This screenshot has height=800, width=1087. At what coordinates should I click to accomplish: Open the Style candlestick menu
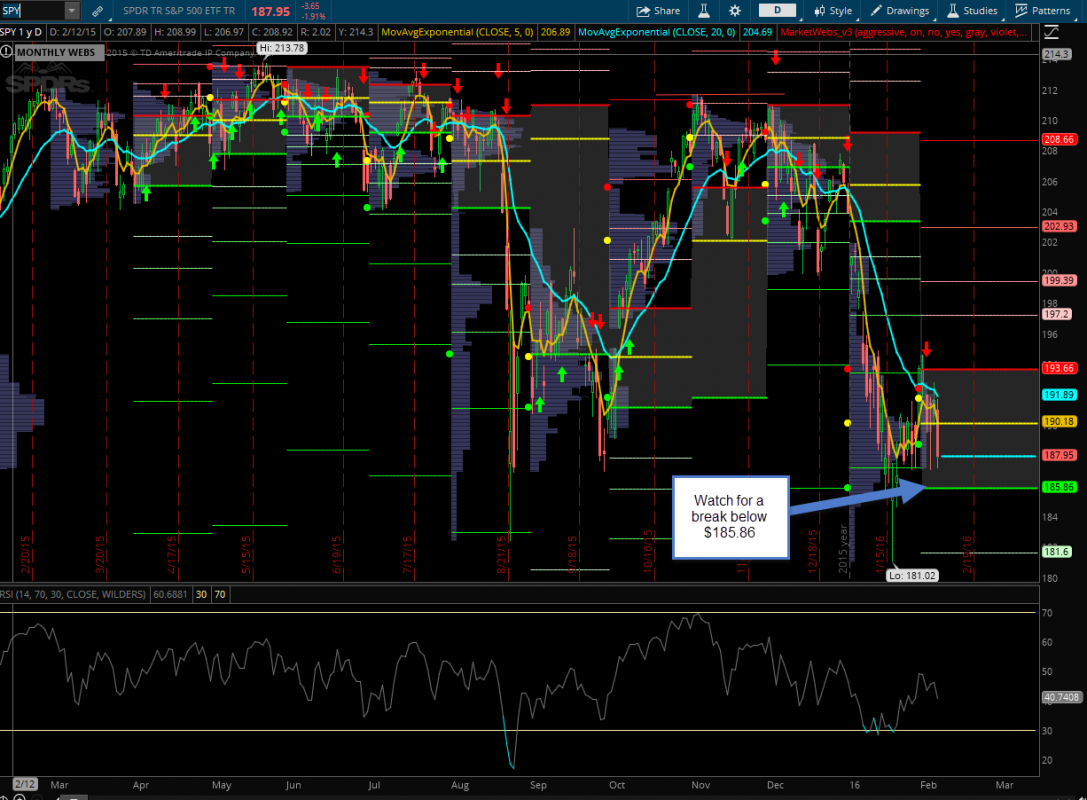pos(832,11)
